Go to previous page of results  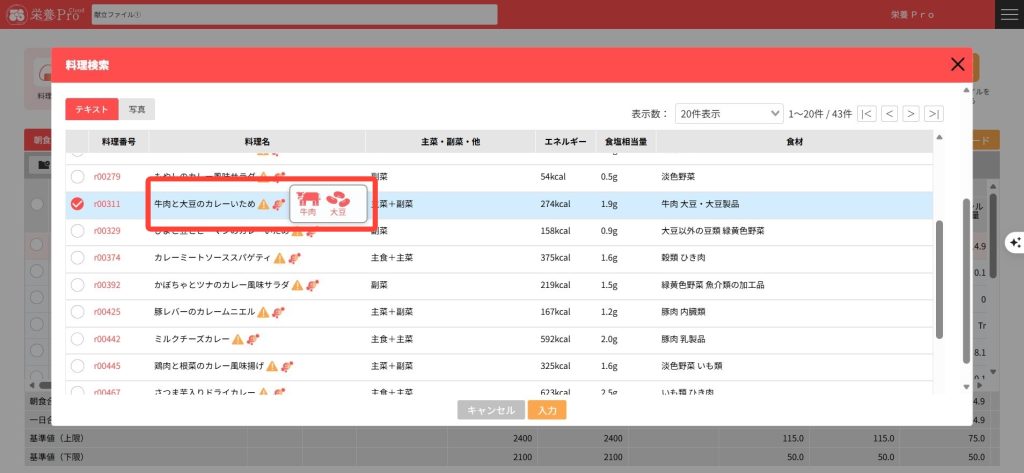pyautogui.click(x=889, y=114)
